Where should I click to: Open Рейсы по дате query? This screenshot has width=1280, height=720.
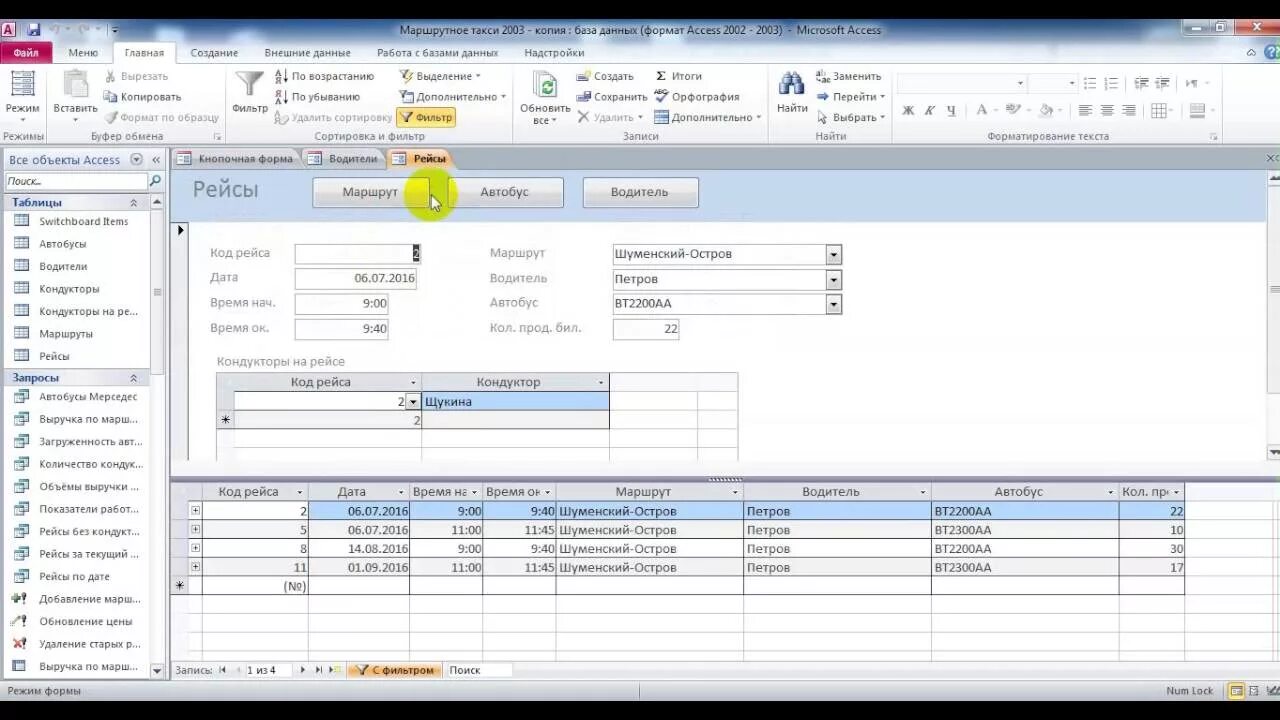pos(74,576)
